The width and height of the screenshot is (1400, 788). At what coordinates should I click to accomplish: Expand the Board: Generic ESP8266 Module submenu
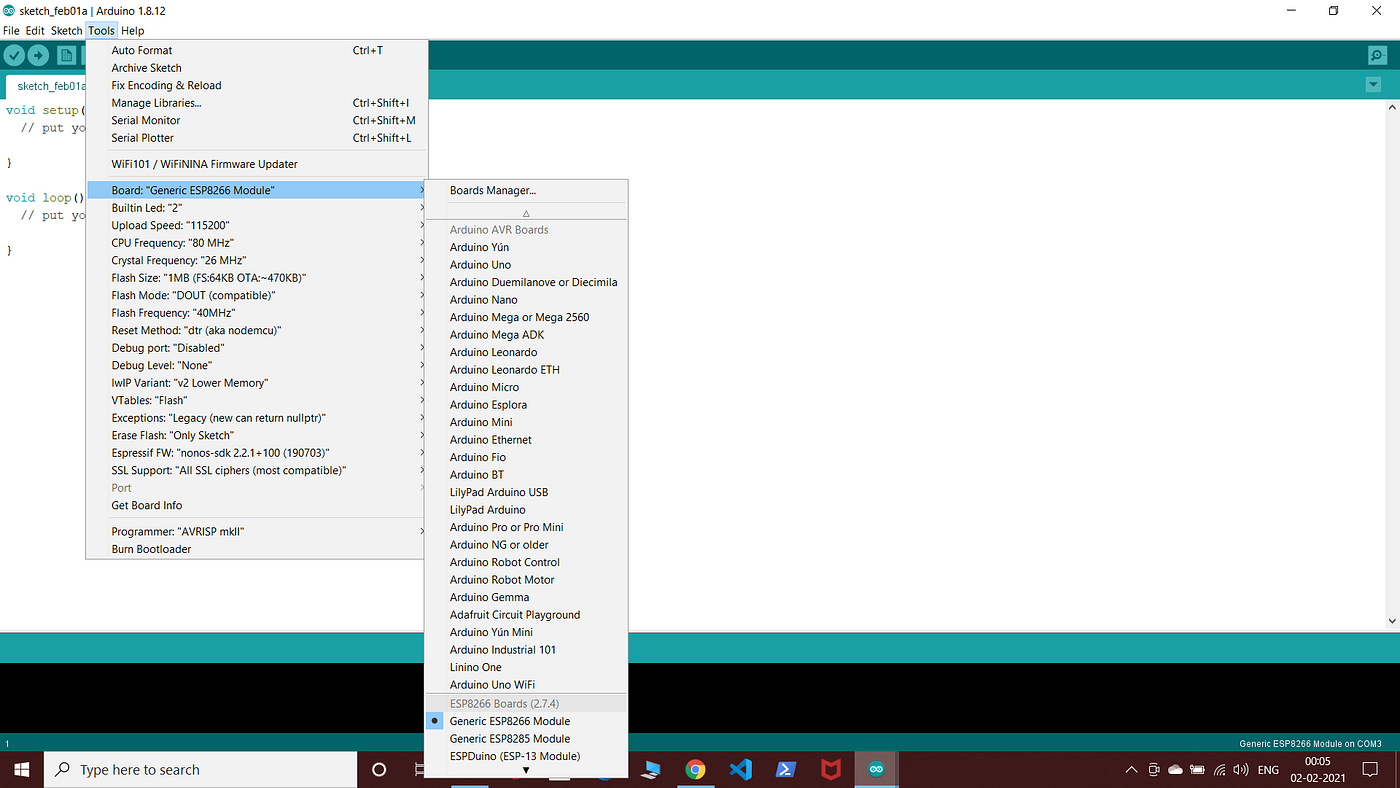[256, 190]
